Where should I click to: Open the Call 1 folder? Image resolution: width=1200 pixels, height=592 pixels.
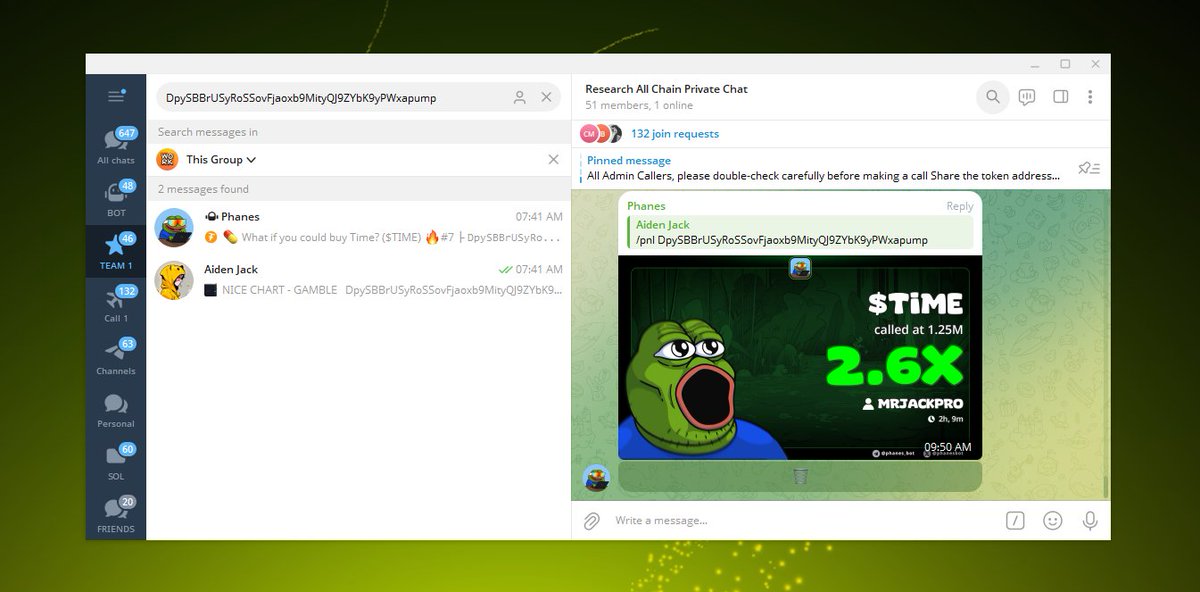[116, 305]
